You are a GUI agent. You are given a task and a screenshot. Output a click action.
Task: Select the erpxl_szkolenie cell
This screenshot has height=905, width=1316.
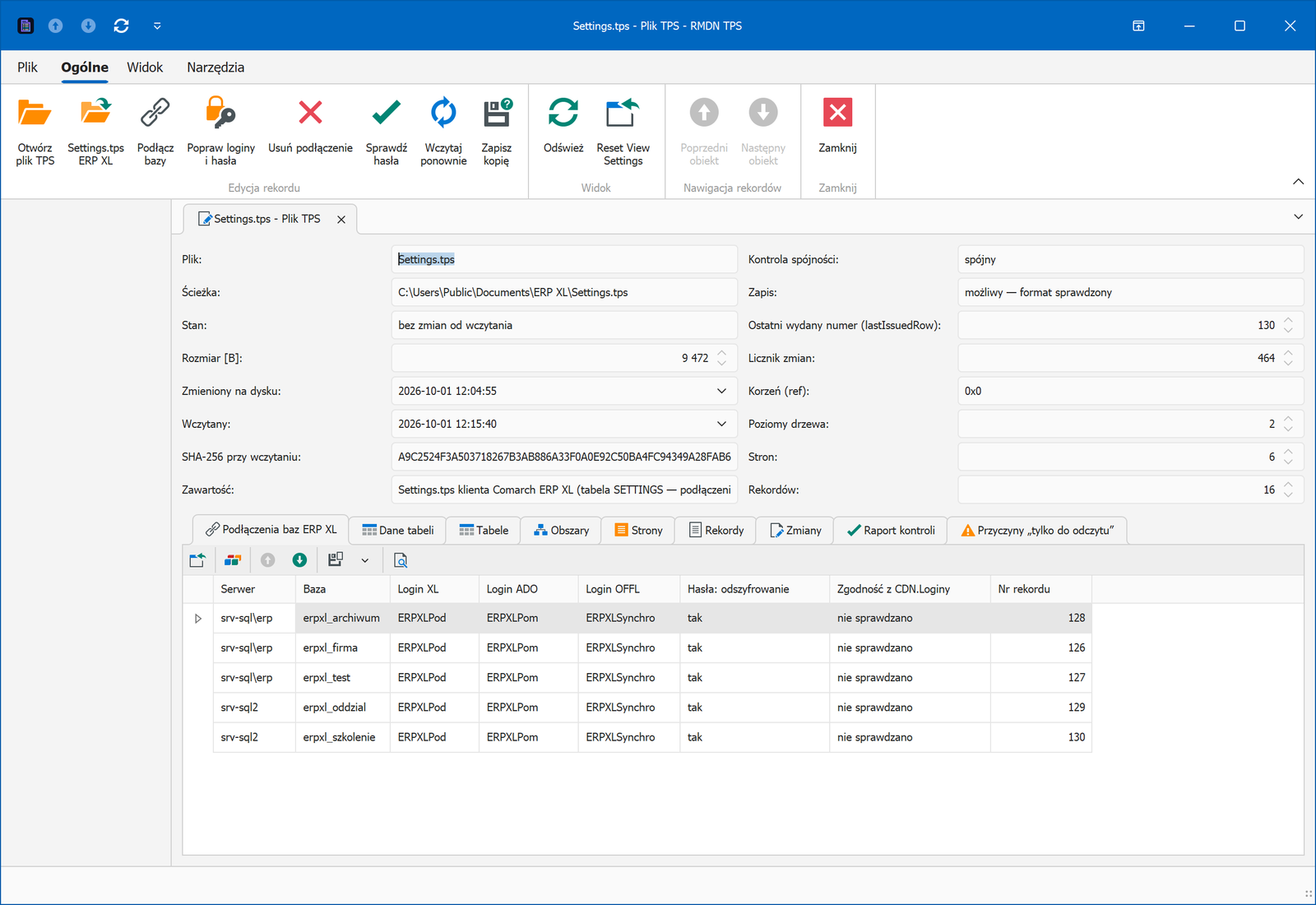(342, 737)
